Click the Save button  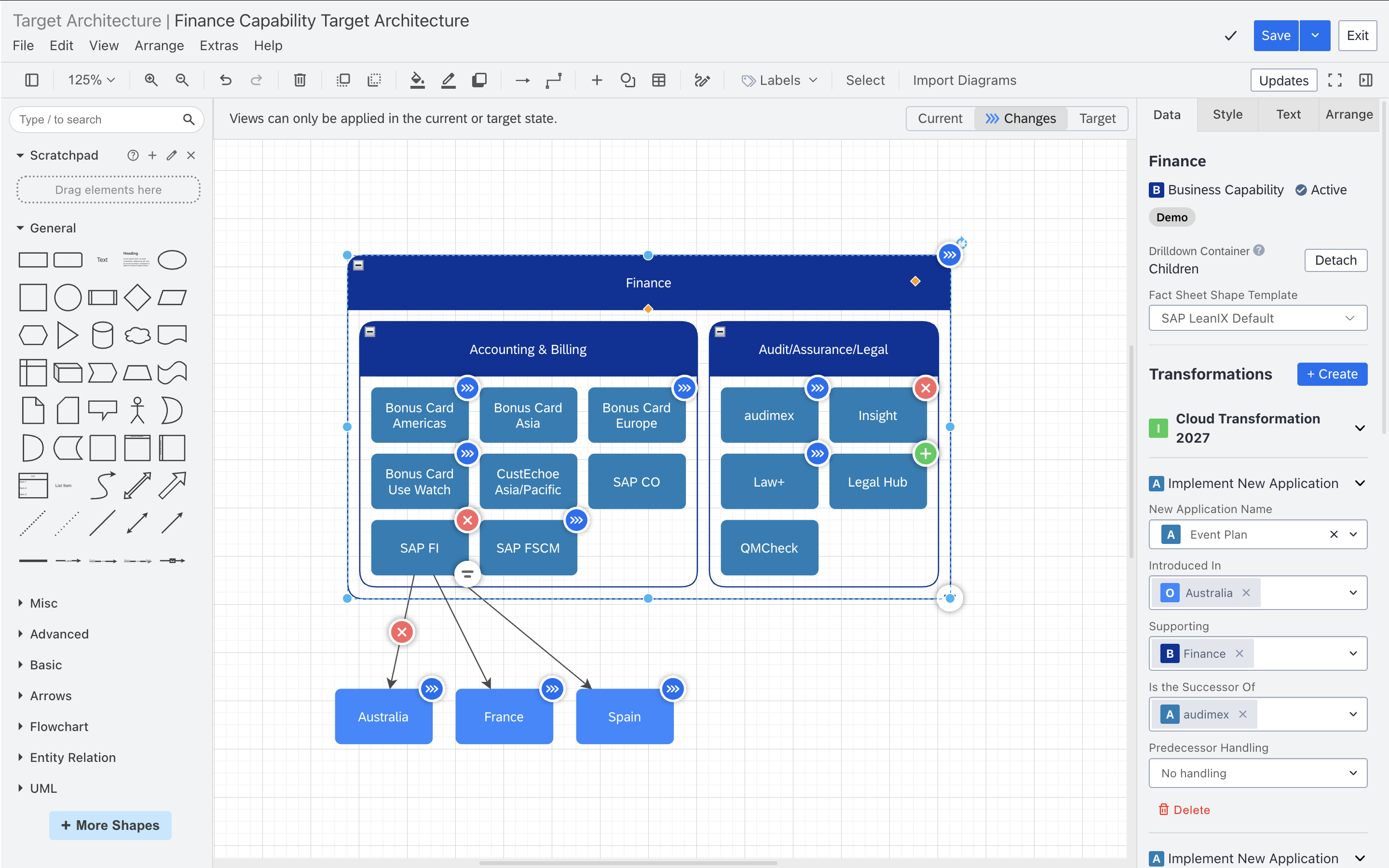tap(1275, 36)
